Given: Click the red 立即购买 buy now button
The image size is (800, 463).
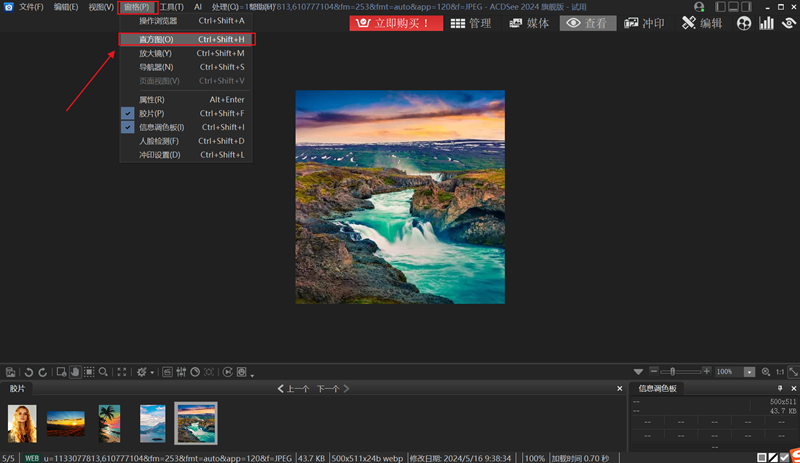Looking at the screenshot, I should [x=395, y=23].
